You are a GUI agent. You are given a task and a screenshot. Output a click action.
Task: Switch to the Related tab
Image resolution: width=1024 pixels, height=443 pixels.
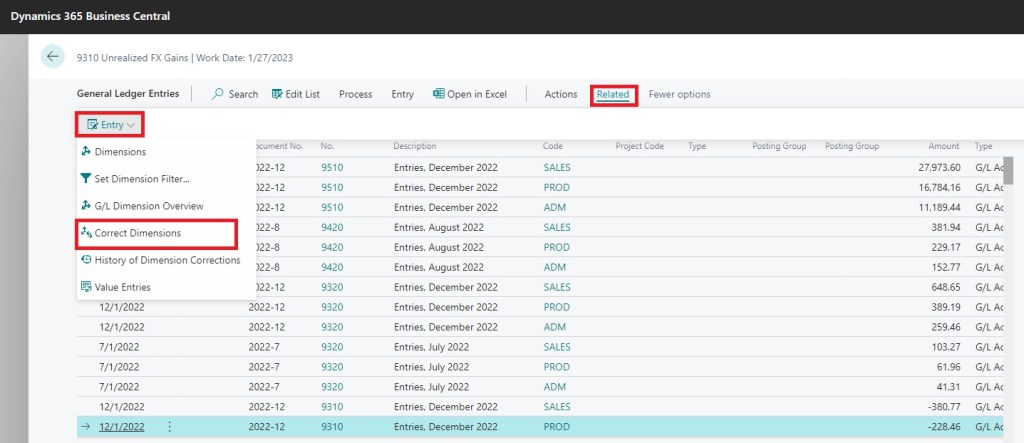pyautogui.click(x=613, y=95)
